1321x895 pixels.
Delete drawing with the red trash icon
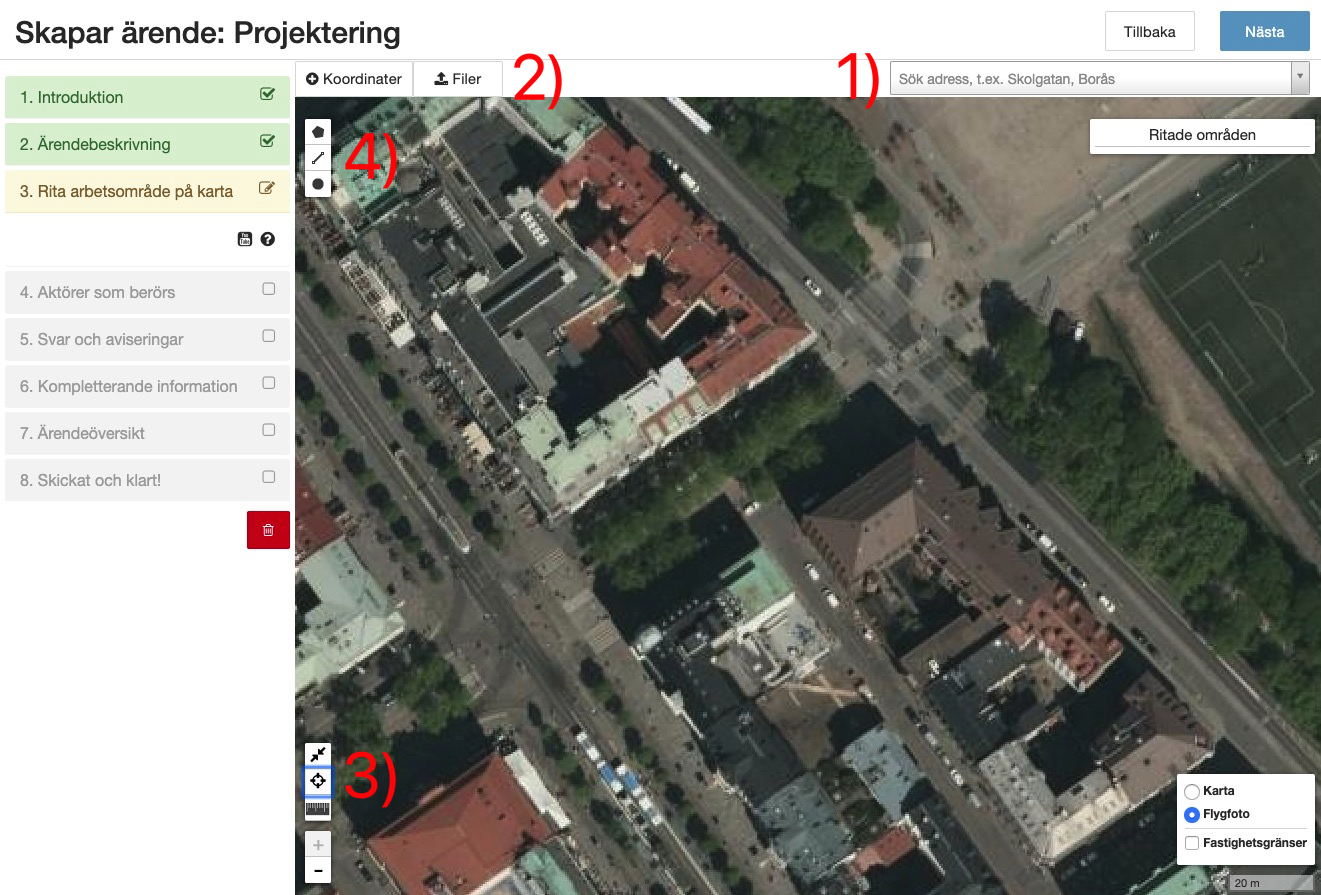coord(268,530)
